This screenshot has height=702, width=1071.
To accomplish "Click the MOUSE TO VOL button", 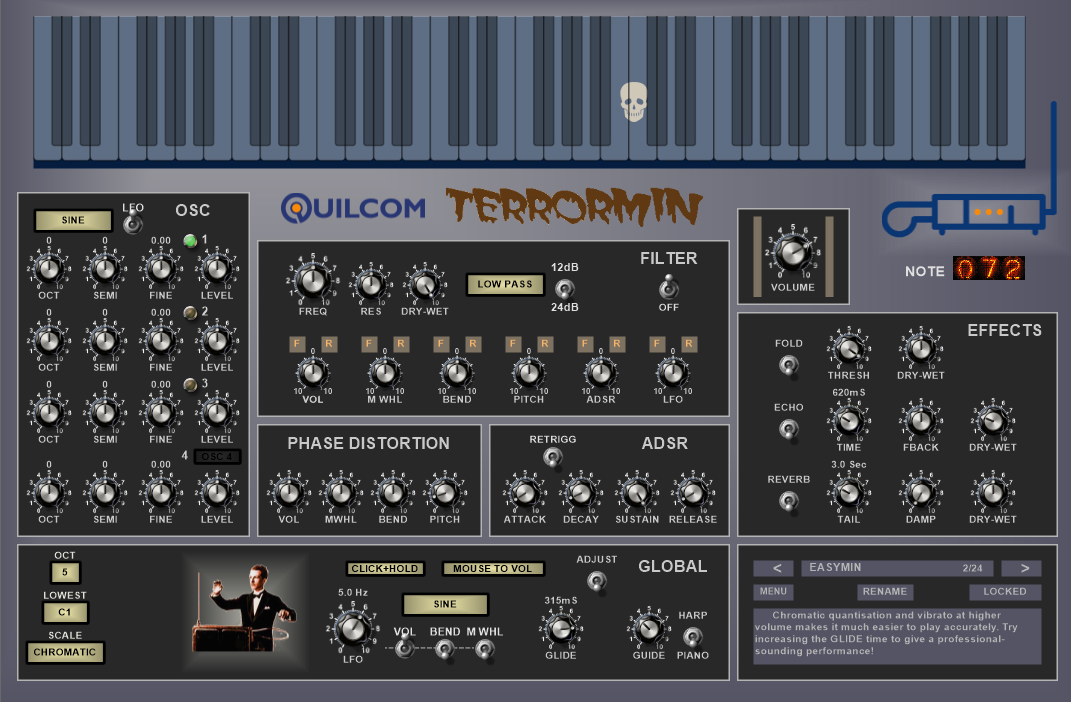I will (492, 568).
